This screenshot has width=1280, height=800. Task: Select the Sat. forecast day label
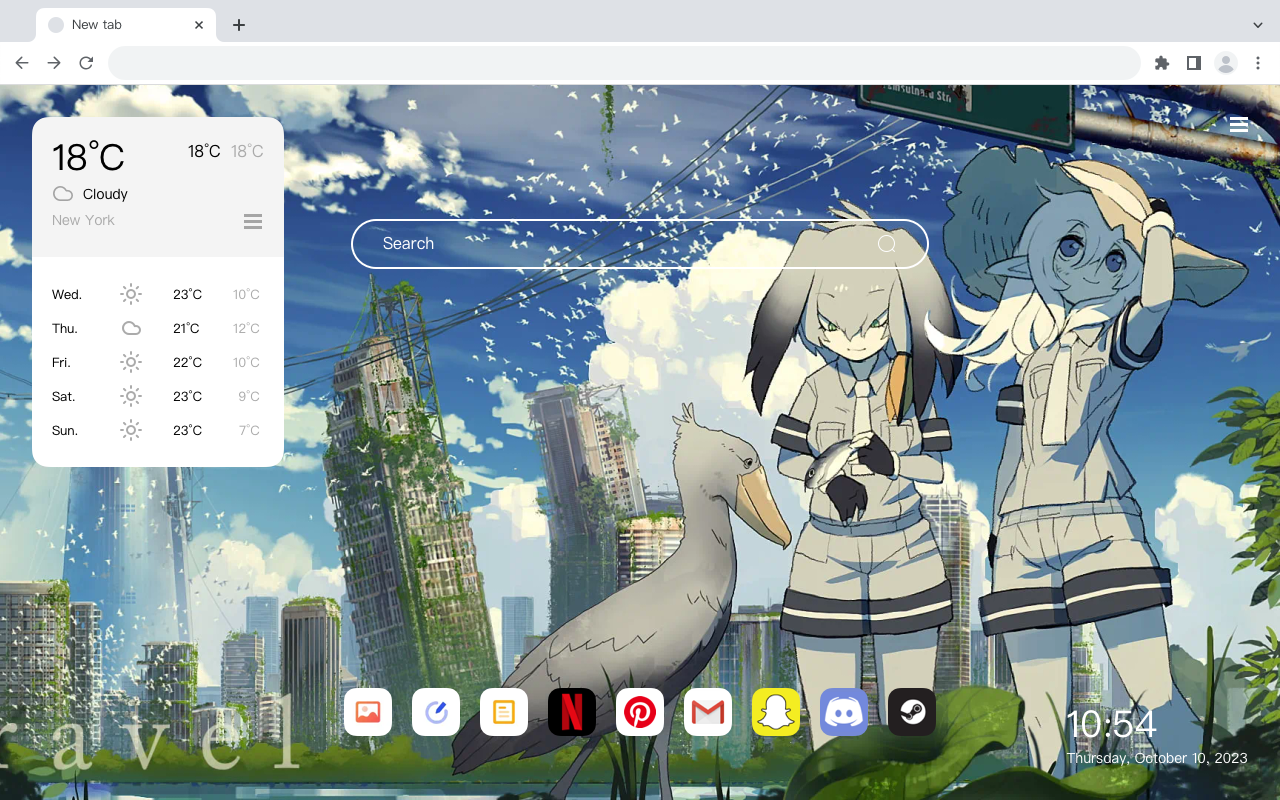(64, 396)
